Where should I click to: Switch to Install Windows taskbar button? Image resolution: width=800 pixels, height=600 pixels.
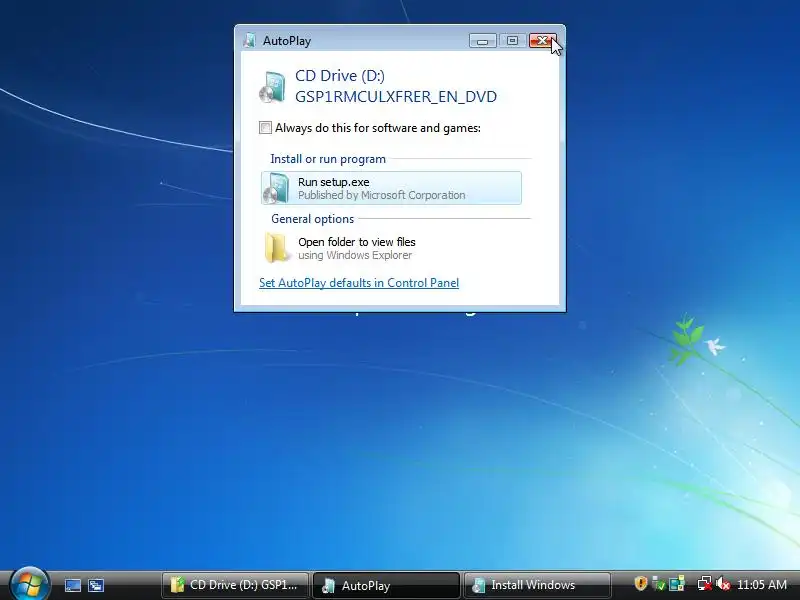[537, 585]
